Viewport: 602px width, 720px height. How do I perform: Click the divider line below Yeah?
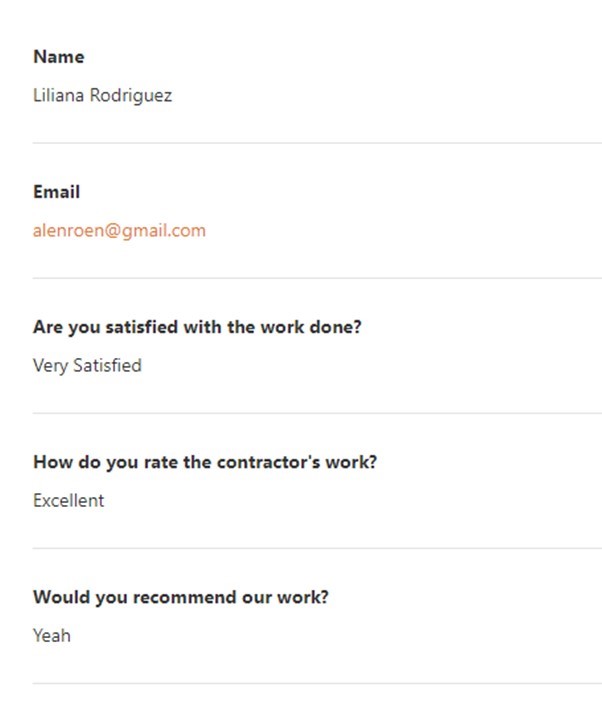pos(316,684)
